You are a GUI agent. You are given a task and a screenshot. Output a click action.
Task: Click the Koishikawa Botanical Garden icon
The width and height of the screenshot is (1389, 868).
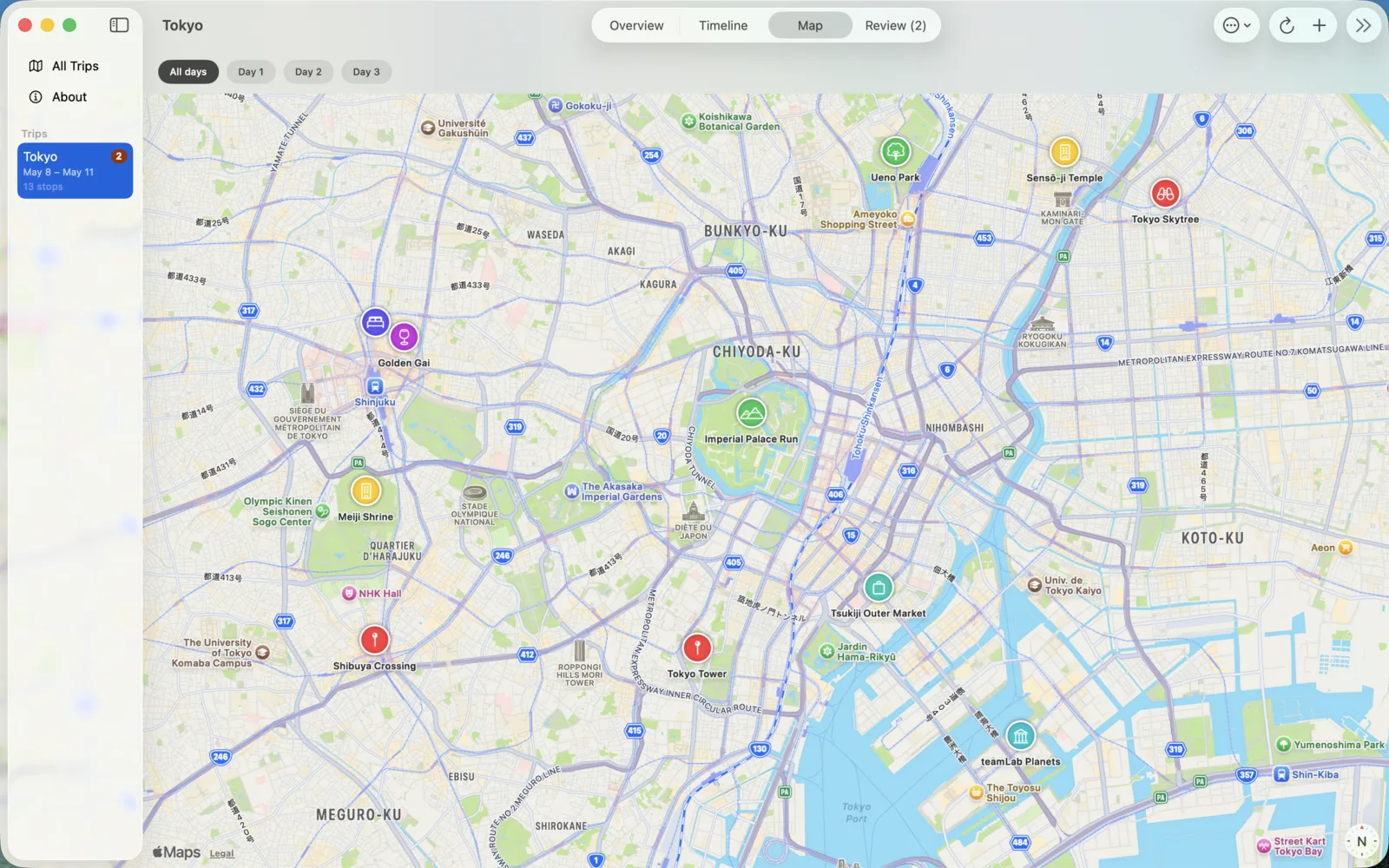[x=688, y=122]
